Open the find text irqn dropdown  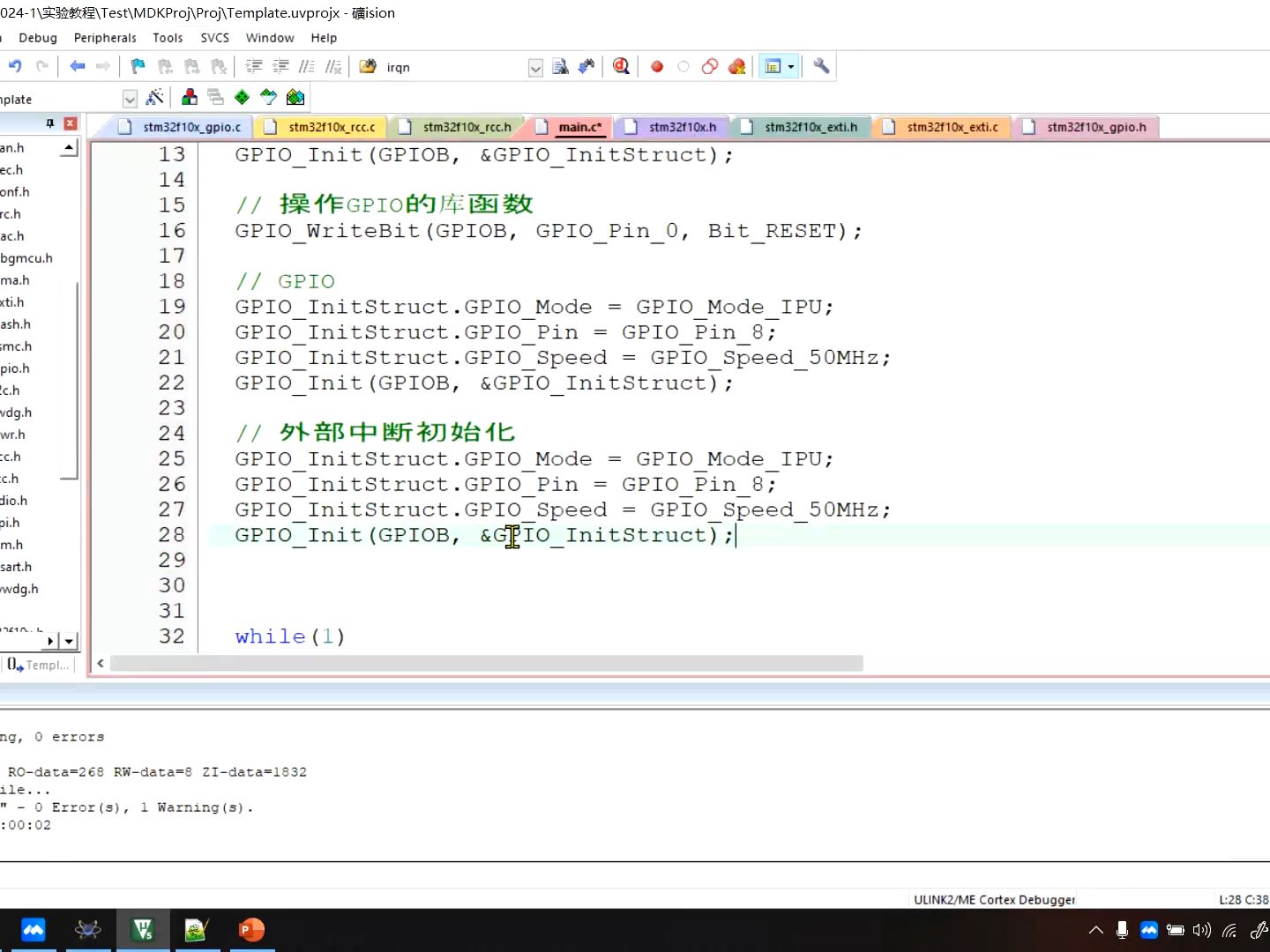tap(535, 68)
